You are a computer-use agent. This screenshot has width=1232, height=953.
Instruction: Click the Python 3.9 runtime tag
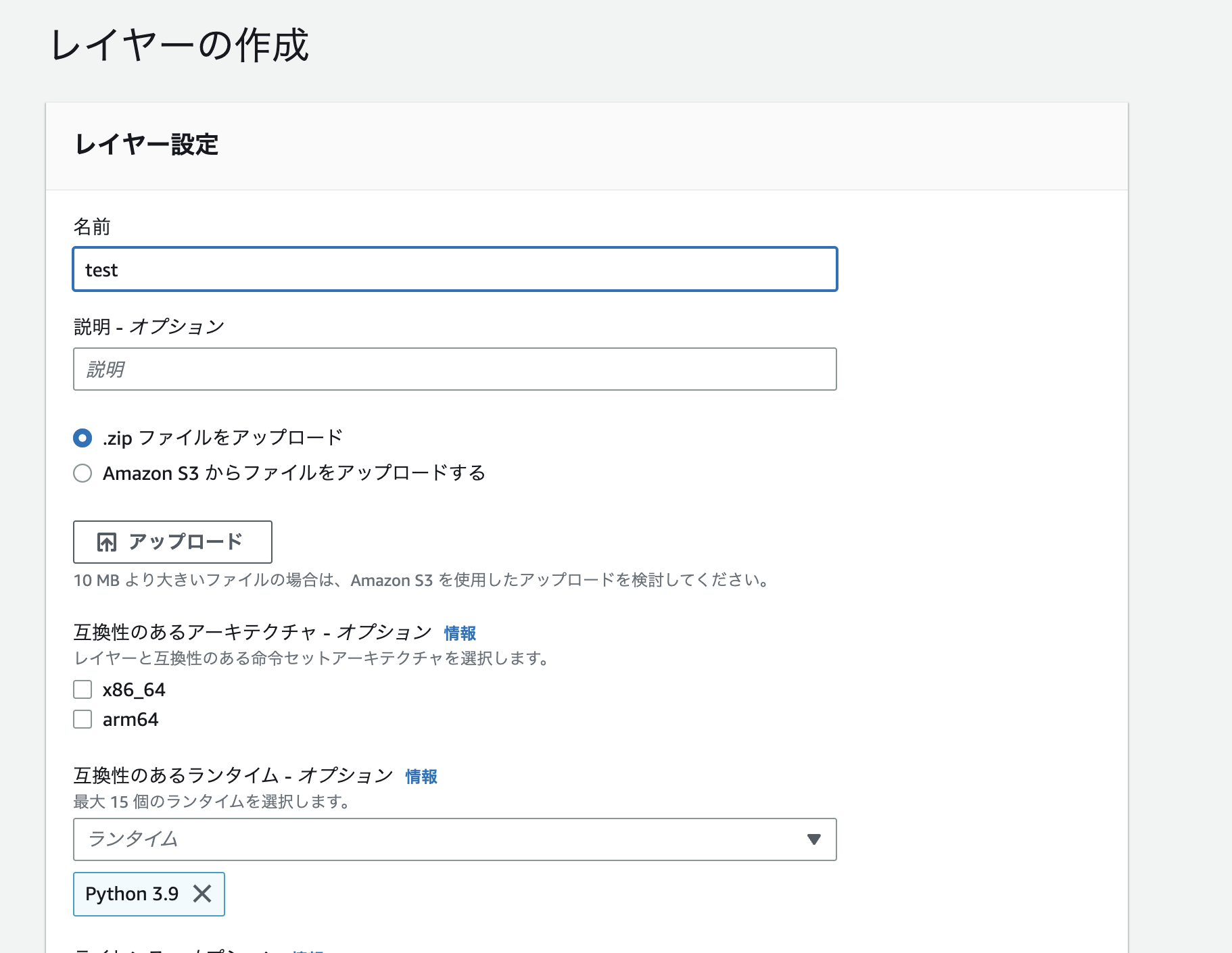(x=132, y=894)
